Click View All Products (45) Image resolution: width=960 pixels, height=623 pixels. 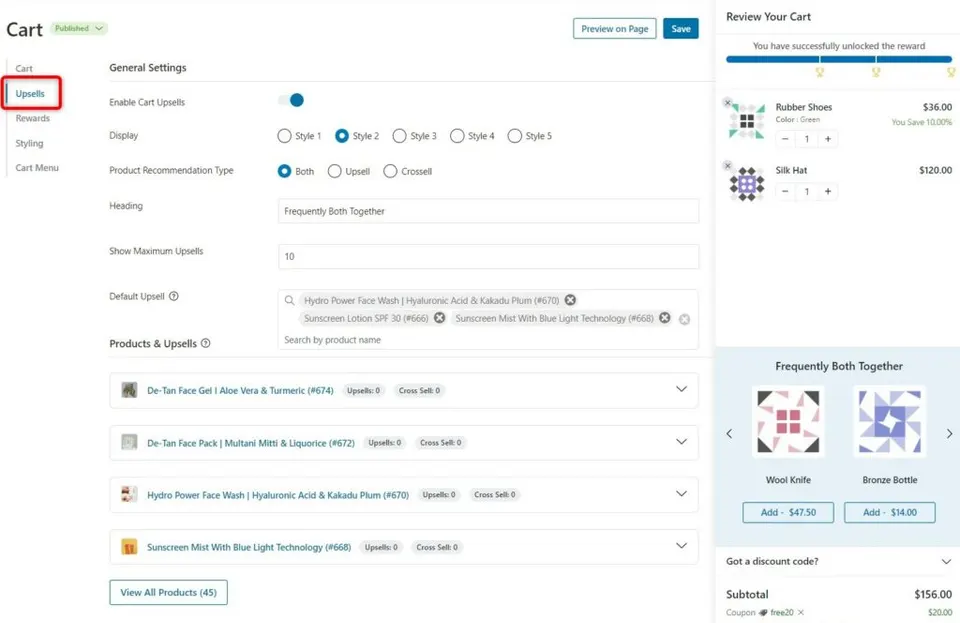(168, 592)
